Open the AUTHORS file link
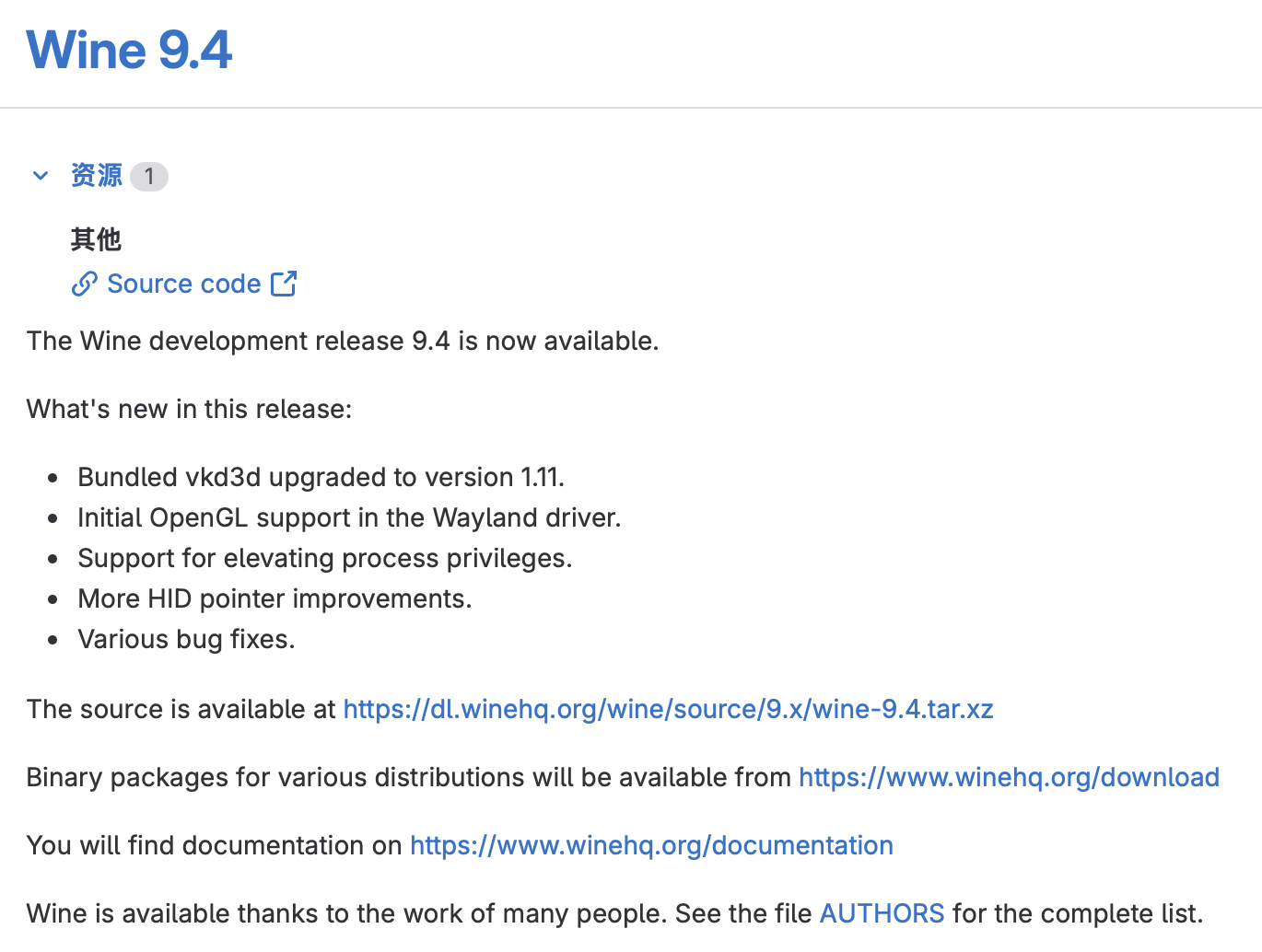The height and width of the screenshot is (952, 1262). 882,913
